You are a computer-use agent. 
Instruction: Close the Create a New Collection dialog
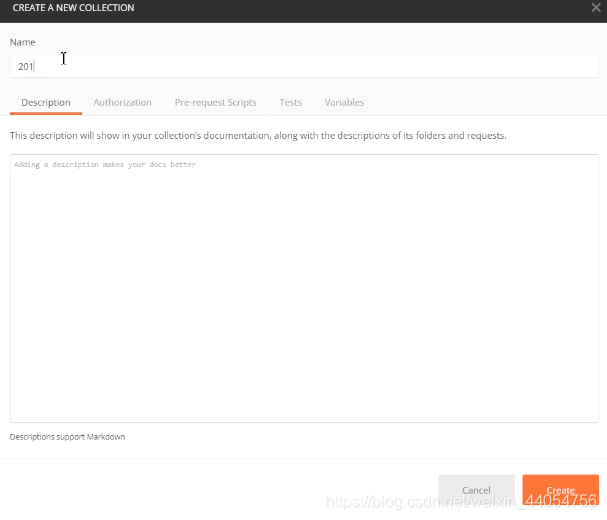coord(596,7)
